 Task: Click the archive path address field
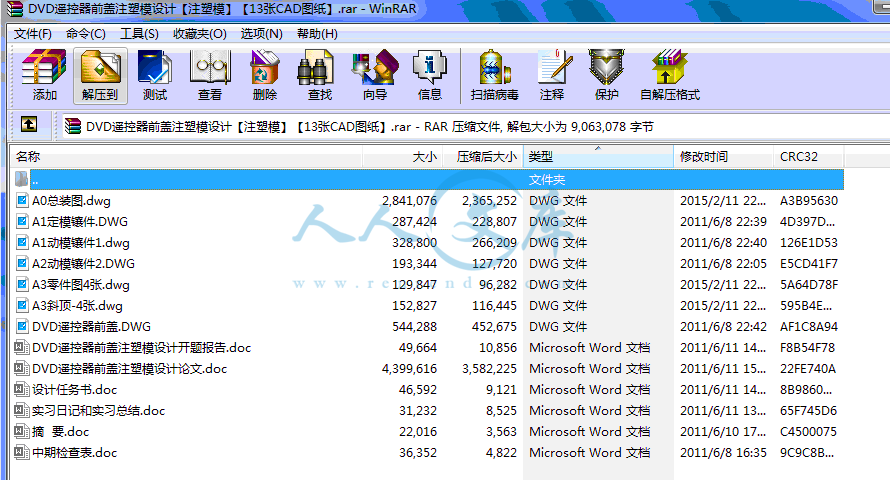click(474, 126)
